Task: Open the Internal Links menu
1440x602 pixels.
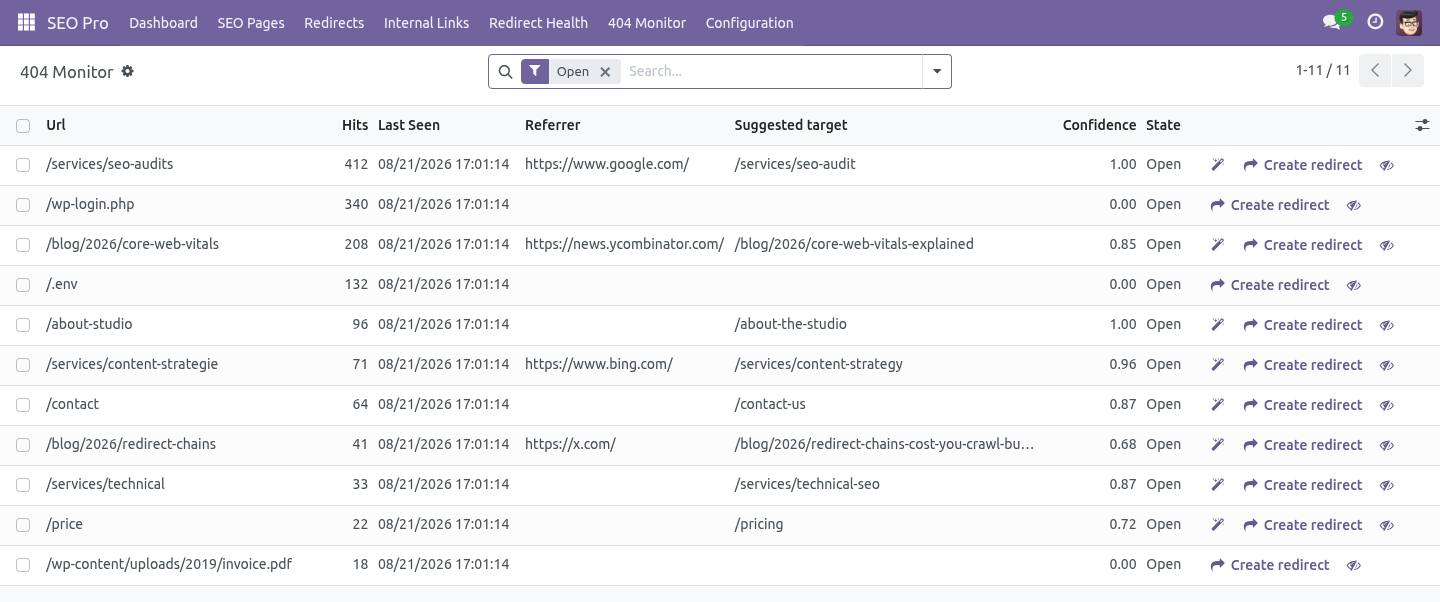Action: tap(426, 22)
